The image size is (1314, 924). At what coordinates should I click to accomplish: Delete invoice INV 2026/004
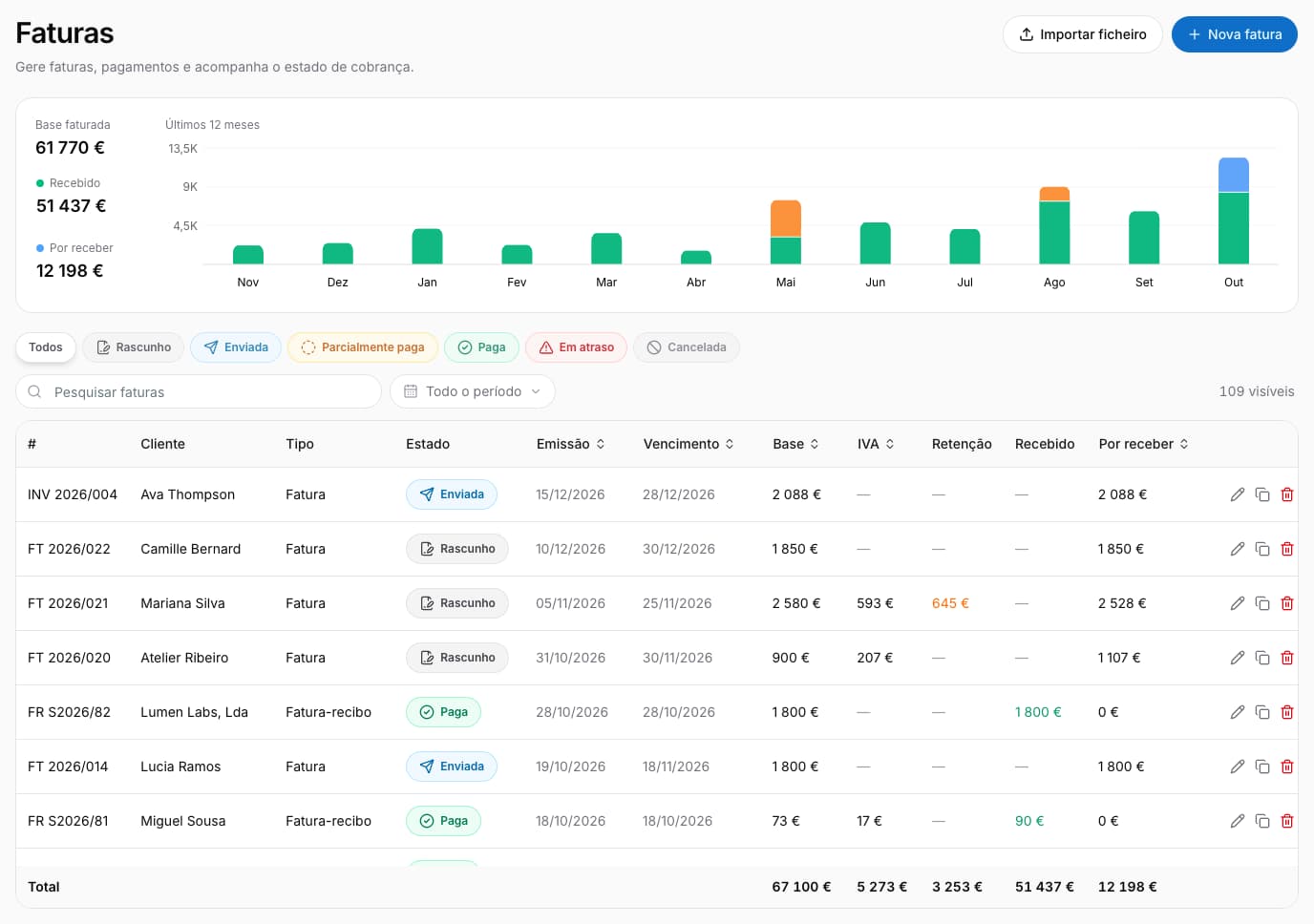[x=1287, y=494]
